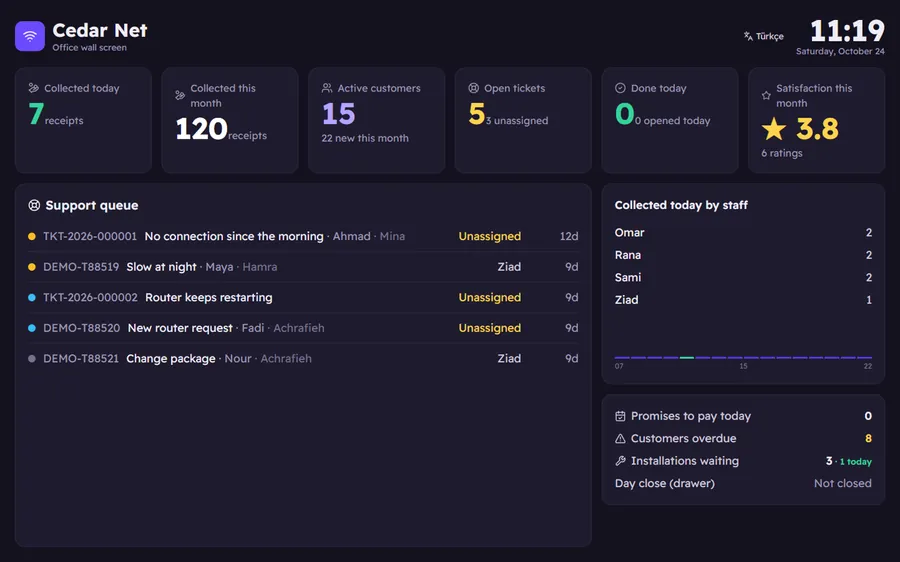The width and height of the screenshot is (900, 562).
Task: Click the Active customers people icon
Action: click(x=327, y=88)
